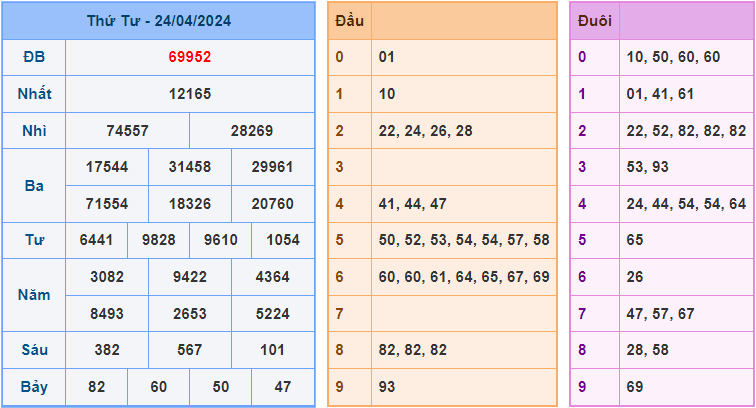The height and width of the screenshot is (408, 756).
Task: Click second prize number 74557
Action: click(x=128, y=131)
